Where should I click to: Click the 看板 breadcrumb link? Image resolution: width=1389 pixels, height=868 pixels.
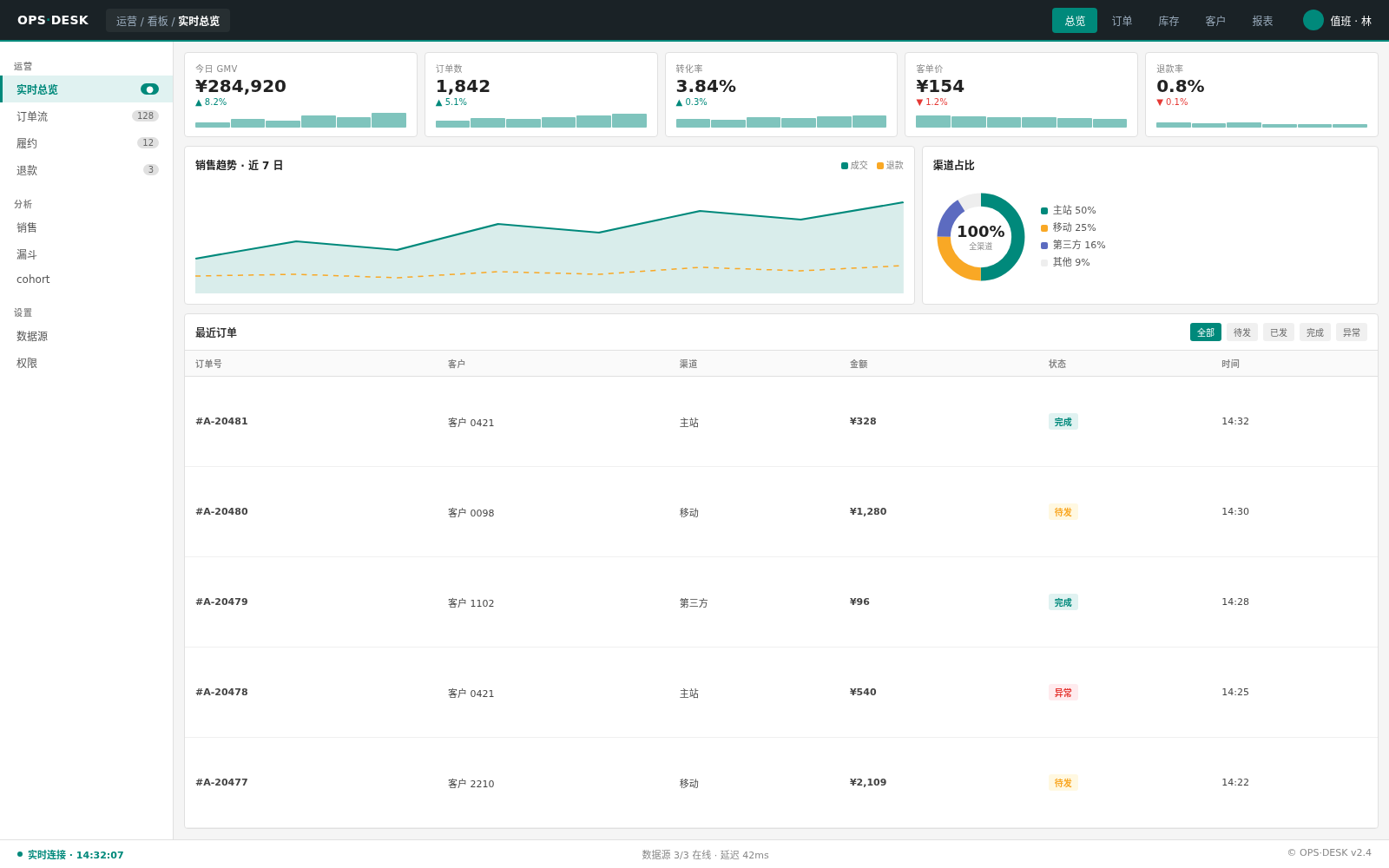pyautogui.click(x=157, y=21)
